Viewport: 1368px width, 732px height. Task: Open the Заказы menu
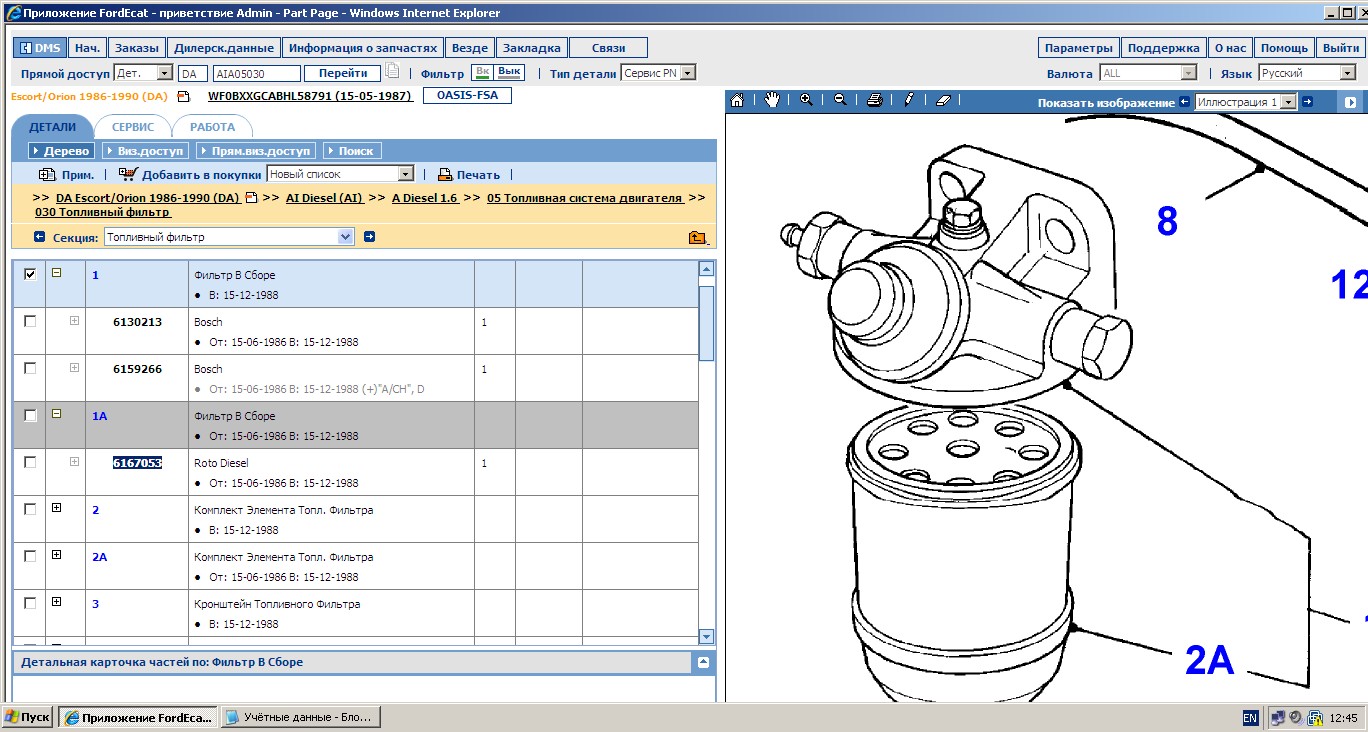click(x=137, y=48)
